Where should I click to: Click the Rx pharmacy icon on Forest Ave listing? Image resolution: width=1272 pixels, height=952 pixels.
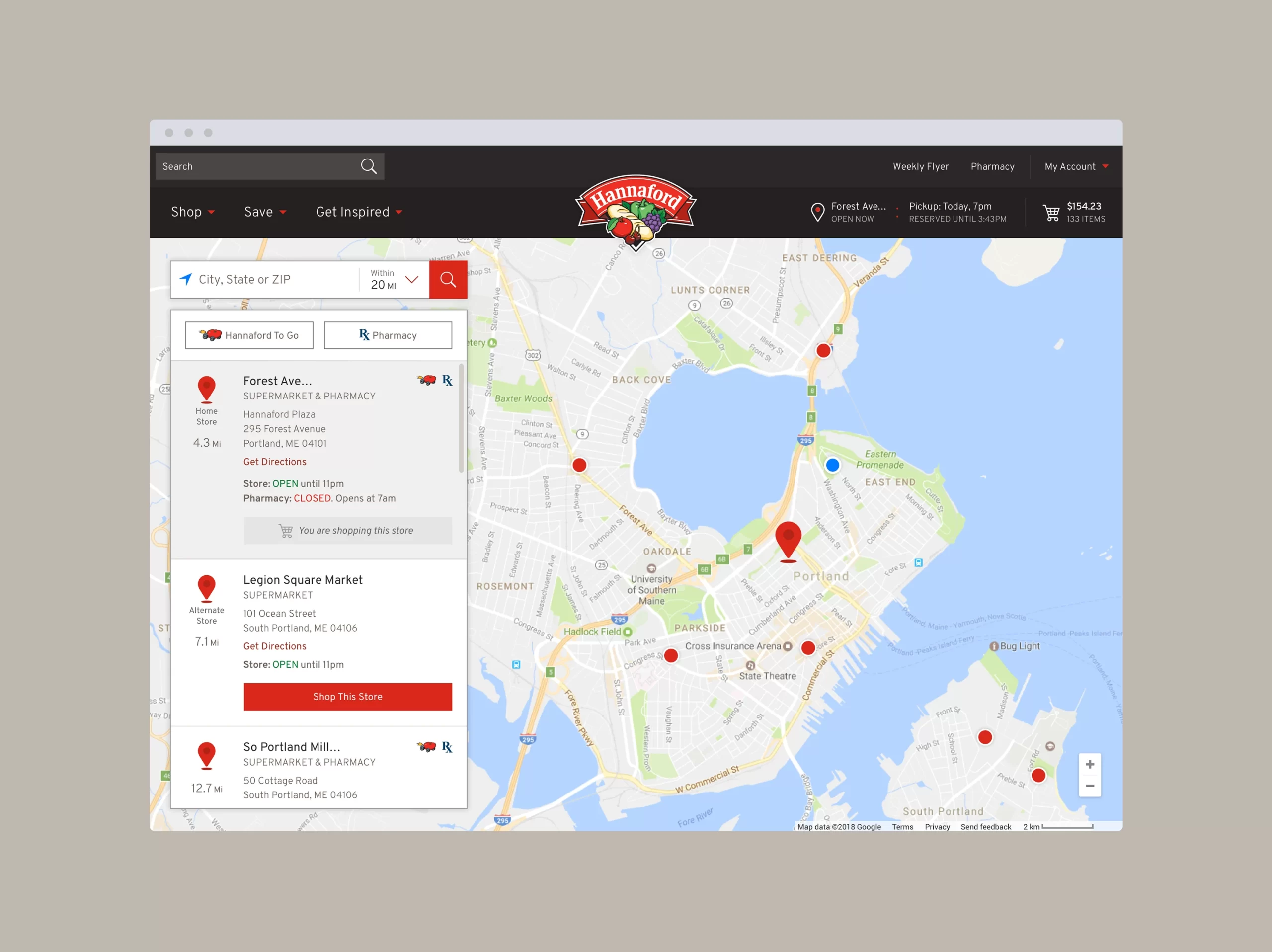coord(447,380)
